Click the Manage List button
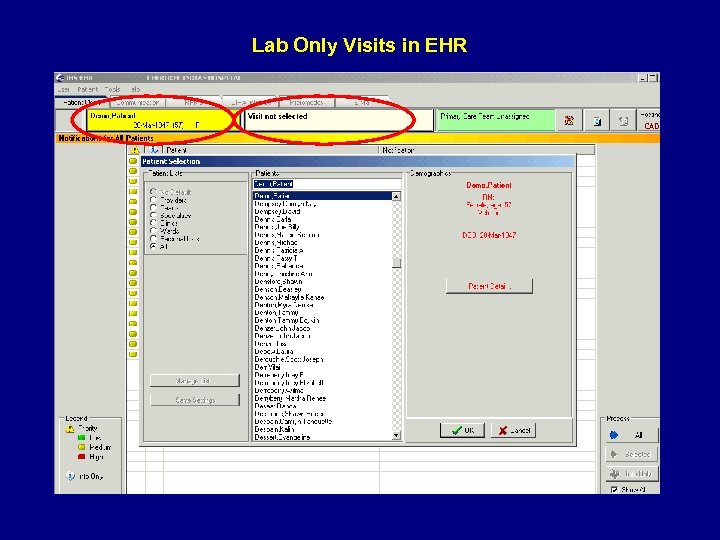Viewport: 720px width, 540px height. pyautogui.click(x=195, y=381)
